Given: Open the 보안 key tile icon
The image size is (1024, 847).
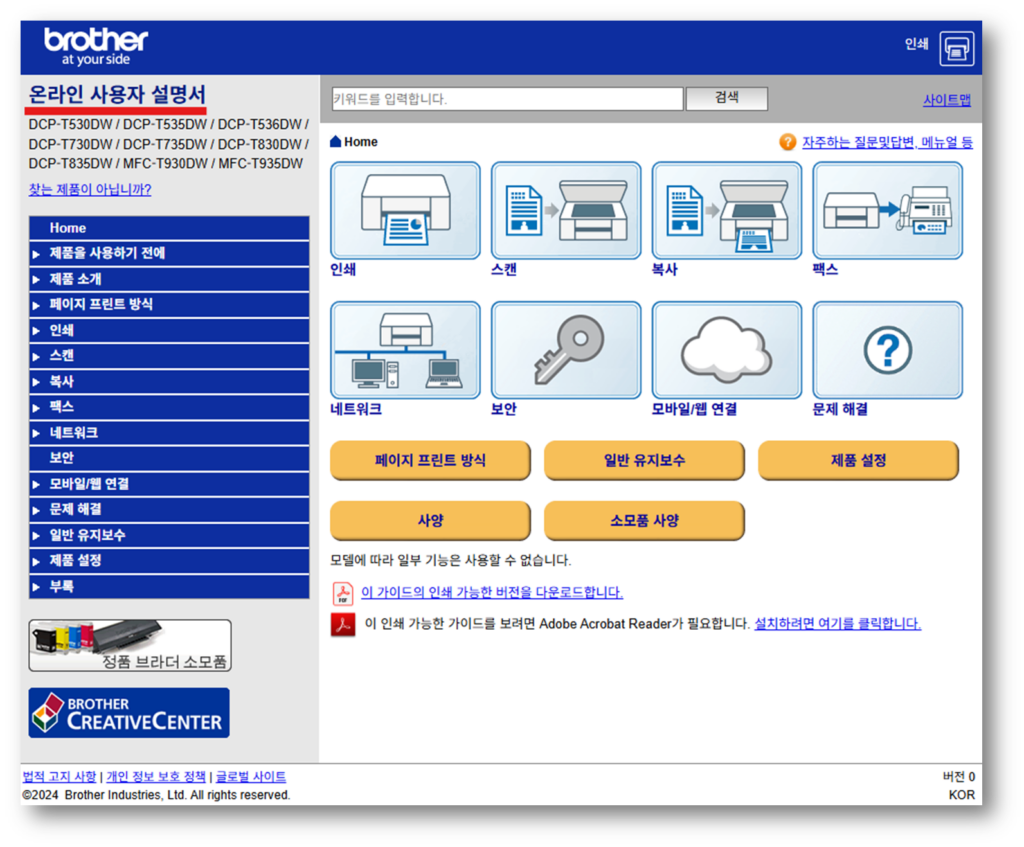Looking at the screenshot, I should [566, 350].
